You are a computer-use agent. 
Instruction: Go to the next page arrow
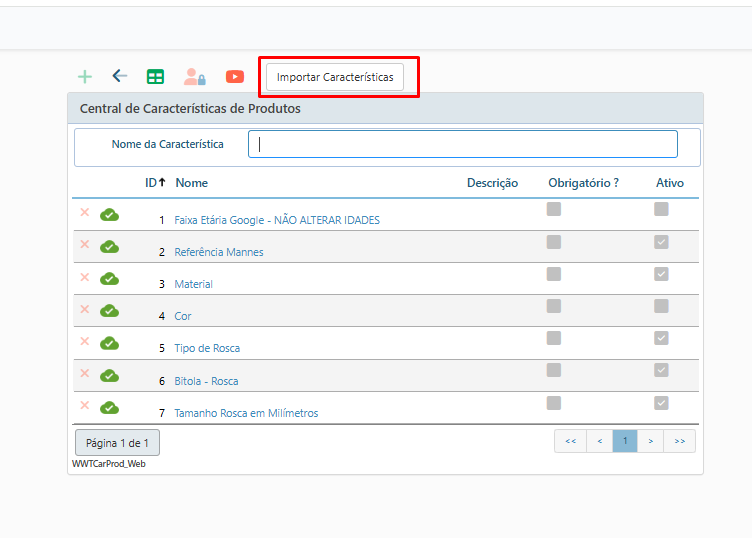point(650,441)
